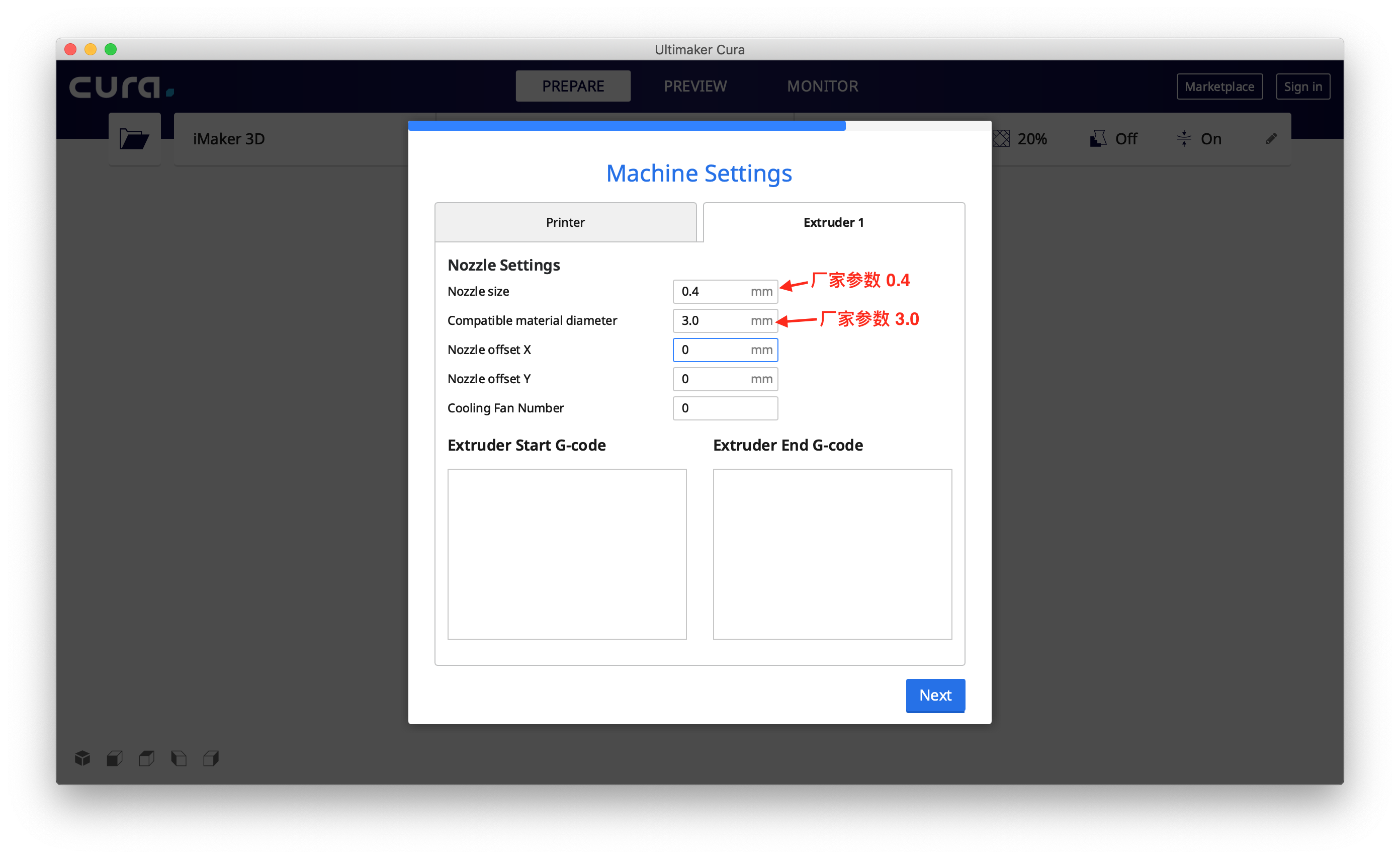Select front view cube icon
1400x859 pixels.
pyautogui.click(x=115, y=758)
